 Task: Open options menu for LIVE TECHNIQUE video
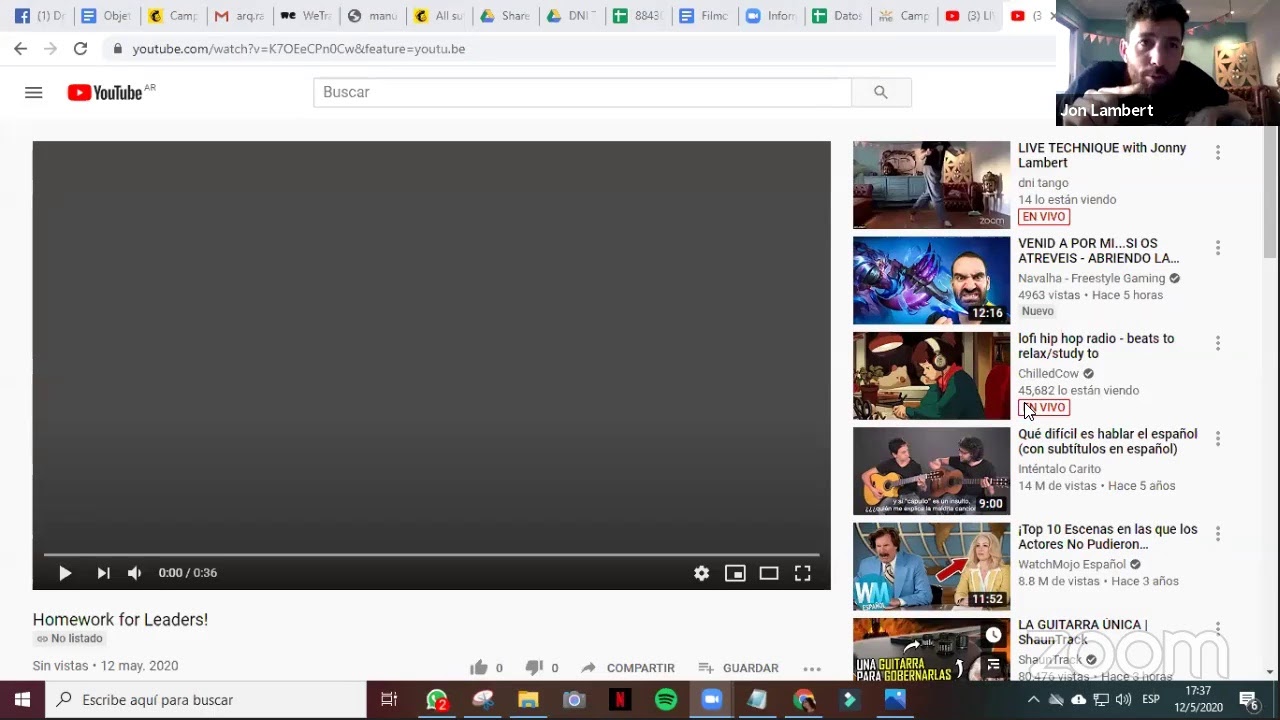coord(1218,153)
